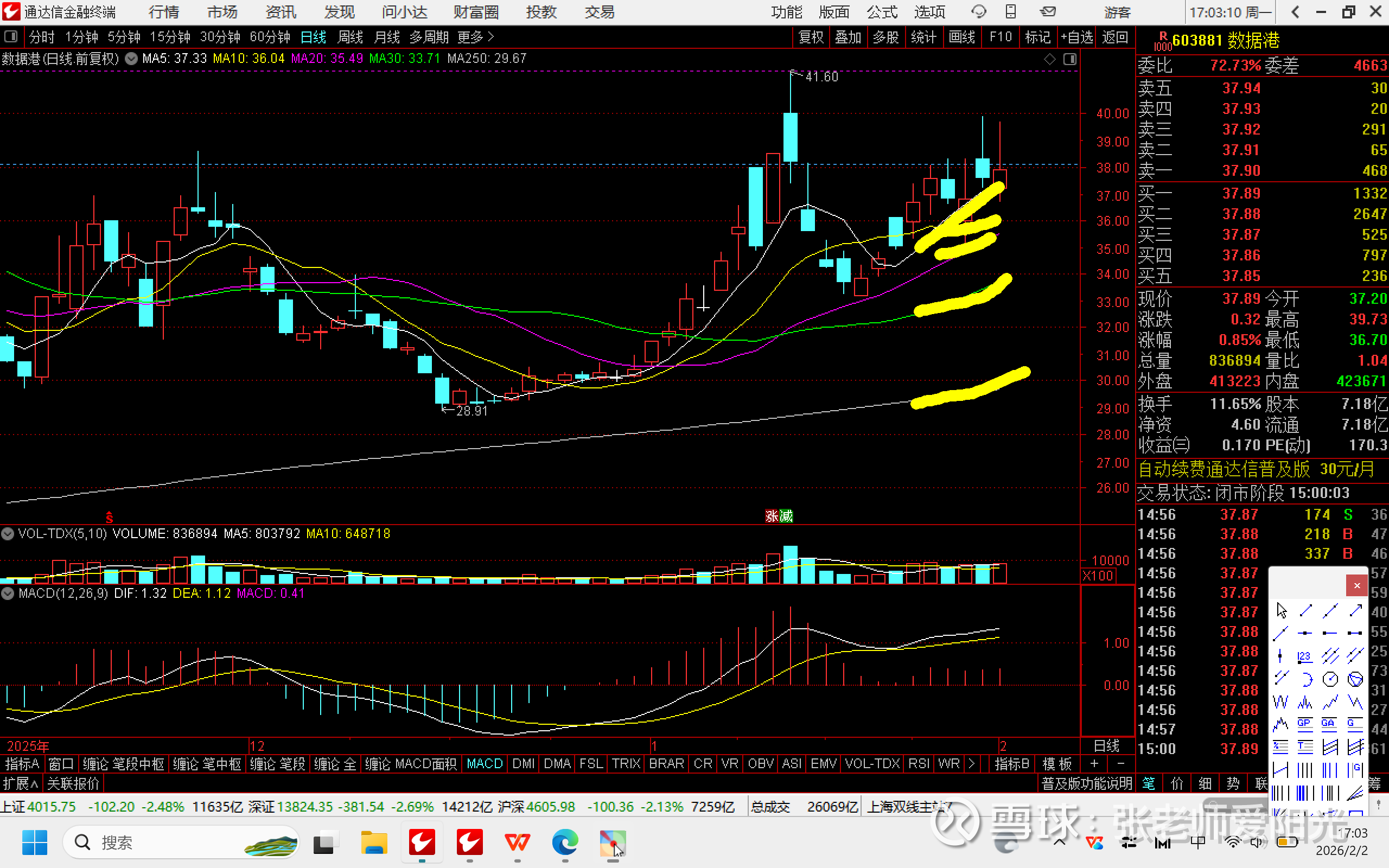Switch to the 周线 weekly period tab

(x=350, y=37)
